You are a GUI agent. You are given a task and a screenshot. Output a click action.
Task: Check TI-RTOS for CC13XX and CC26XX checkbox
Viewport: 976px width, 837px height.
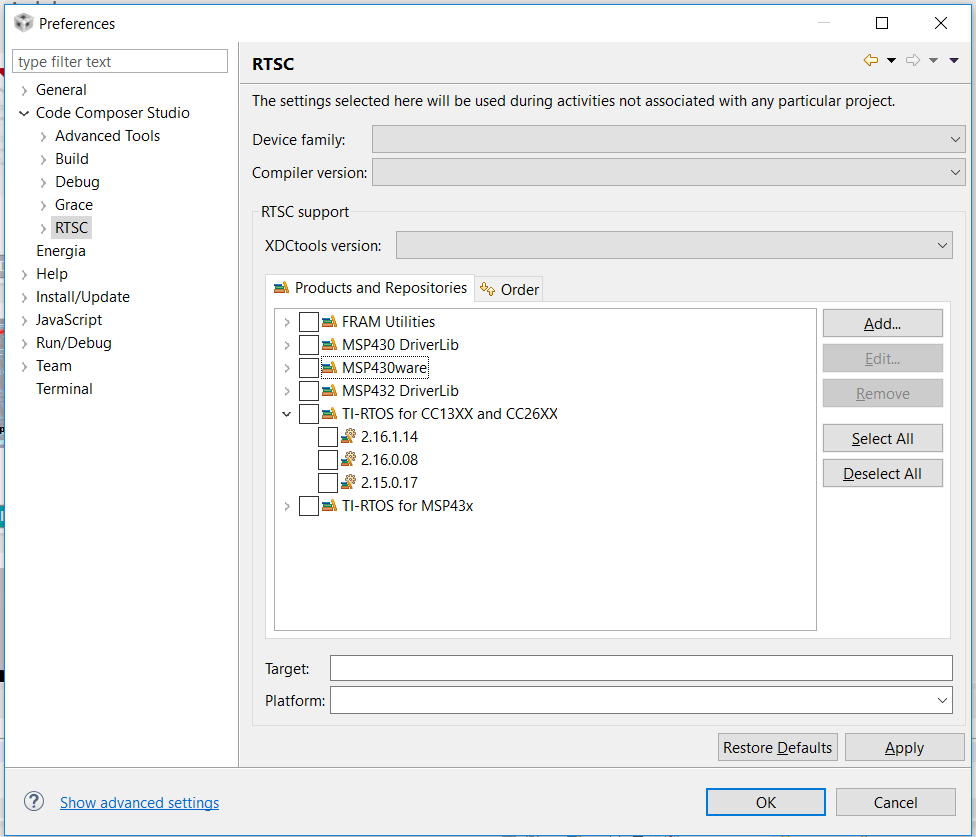(309, 414)
